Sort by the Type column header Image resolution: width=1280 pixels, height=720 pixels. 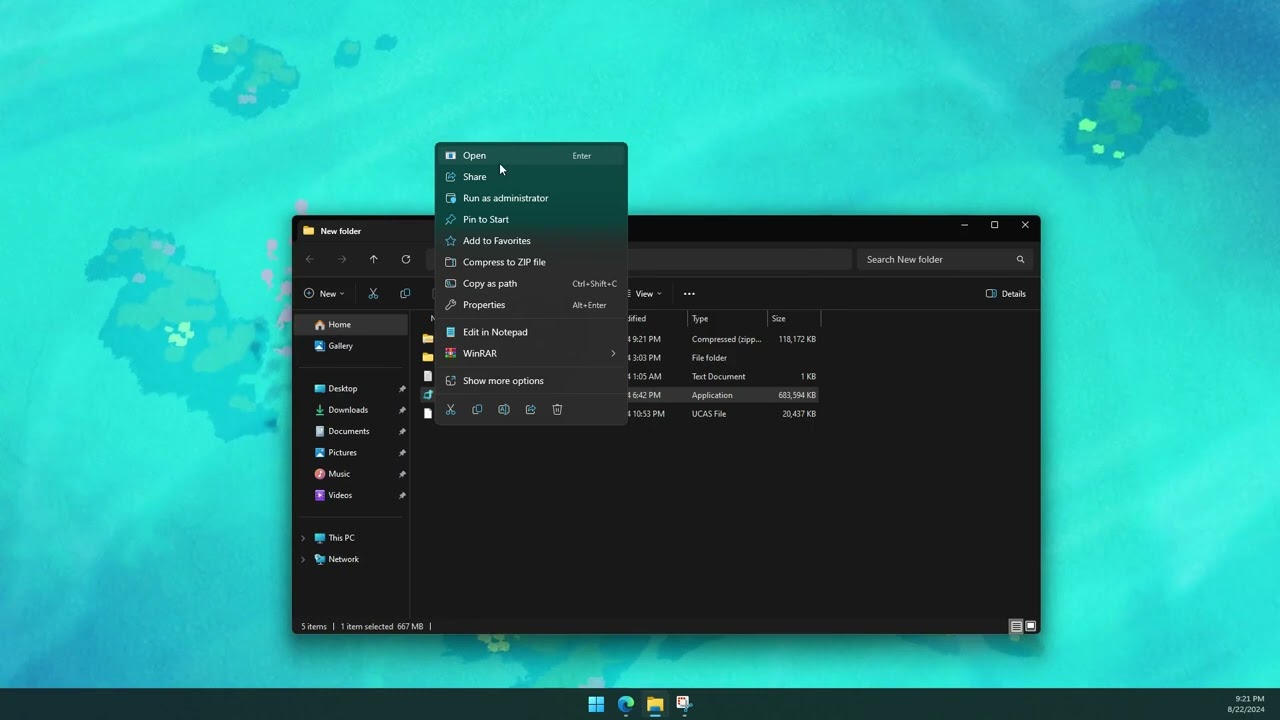[728, 319]
